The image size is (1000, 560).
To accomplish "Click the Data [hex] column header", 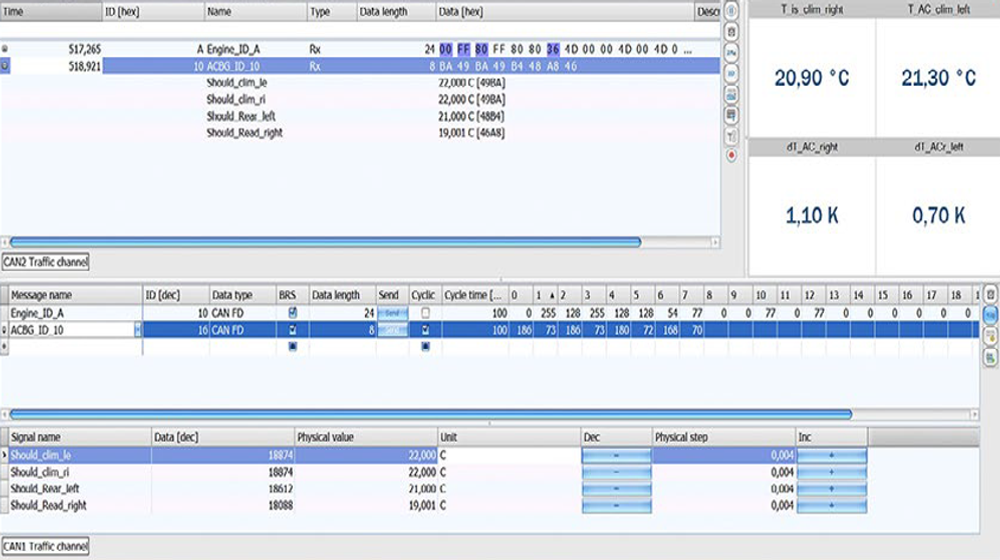I will pos(564,11).
